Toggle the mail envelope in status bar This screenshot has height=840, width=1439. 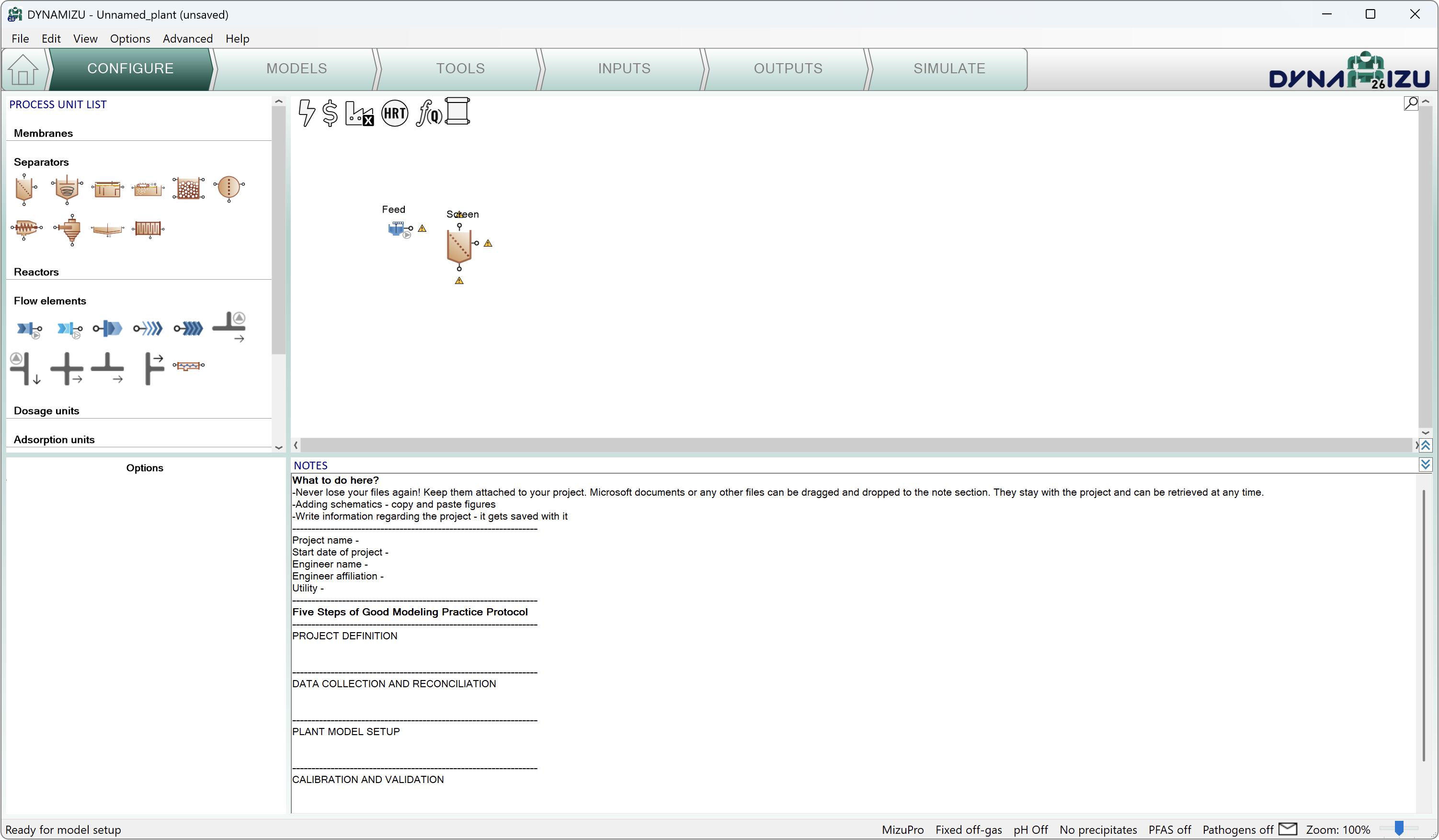tap(1288, 829)
